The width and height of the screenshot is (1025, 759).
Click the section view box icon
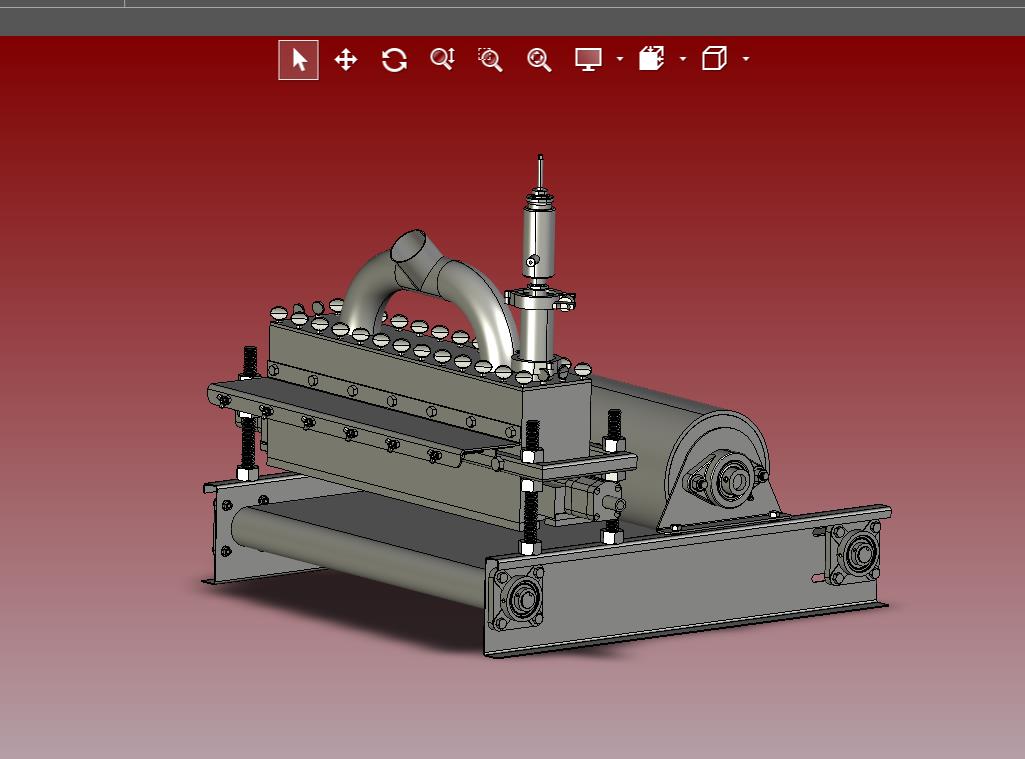point(652,59)
